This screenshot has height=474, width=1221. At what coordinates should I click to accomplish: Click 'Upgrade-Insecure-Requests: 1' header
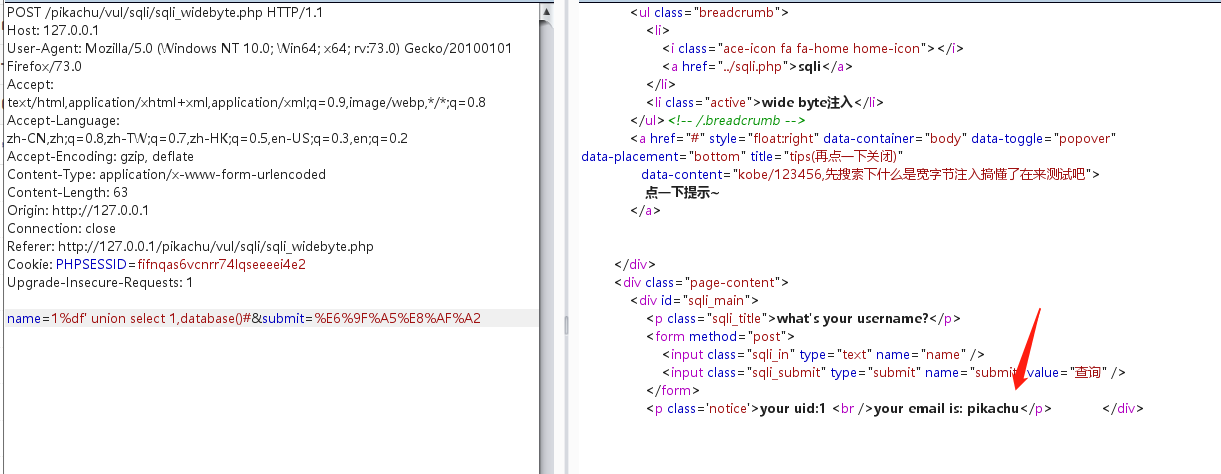(100, 283)
